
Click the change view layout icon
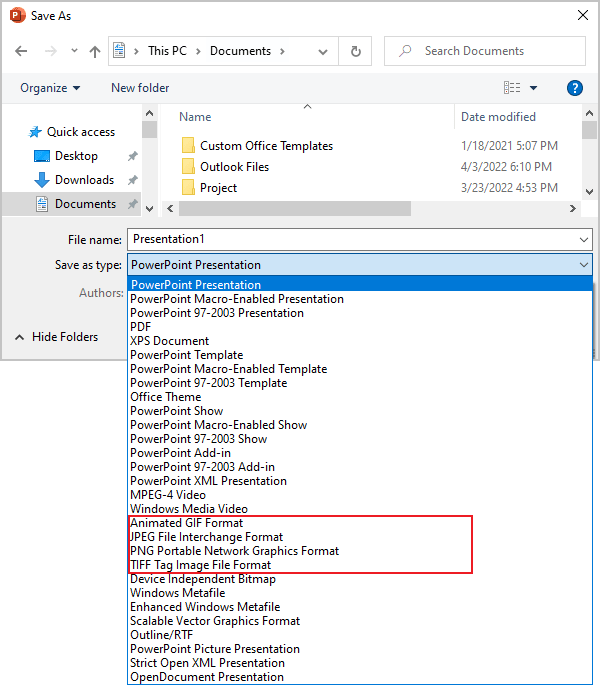click(x=512, y=88)
